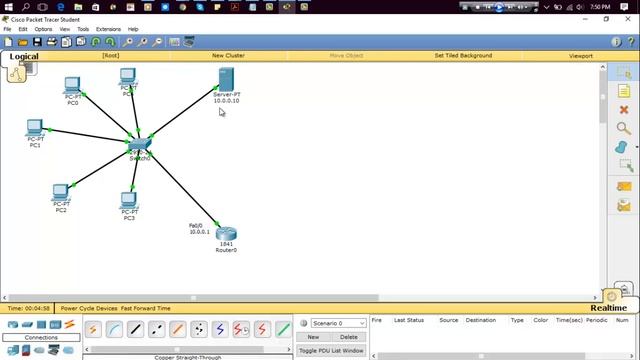Select the End Devices category
This screenshot has width=640, height=360.
[x=13, y=350]
